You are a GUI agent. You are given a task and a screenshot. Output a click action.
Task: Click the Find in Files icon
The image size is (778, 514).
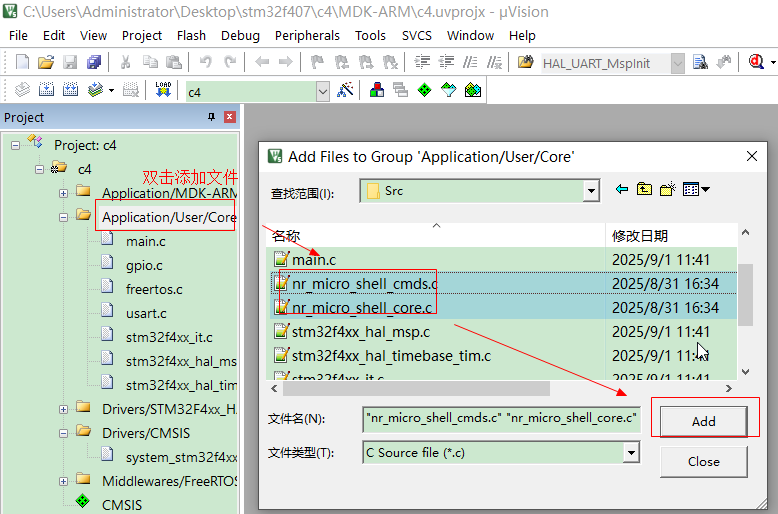pyautogui.click(x=525, y=63)
